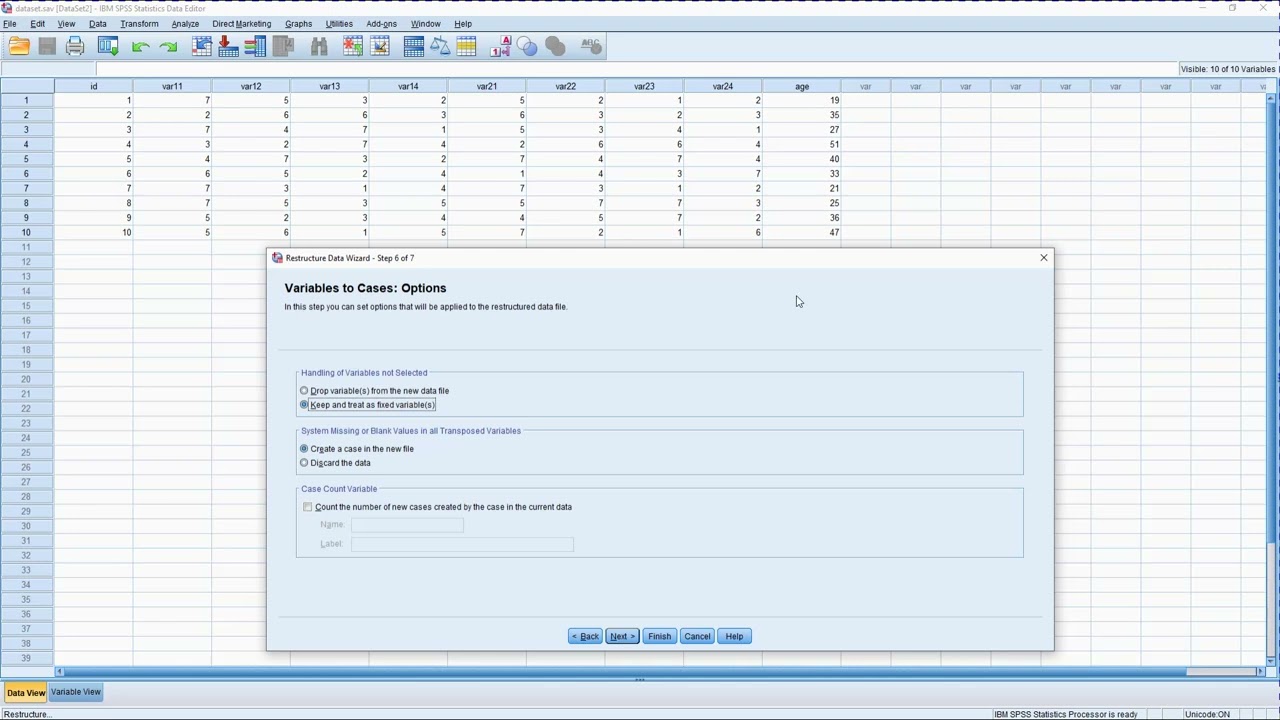
Task: Select row 1 header in data grid
Action: click(x=27, y=100)
